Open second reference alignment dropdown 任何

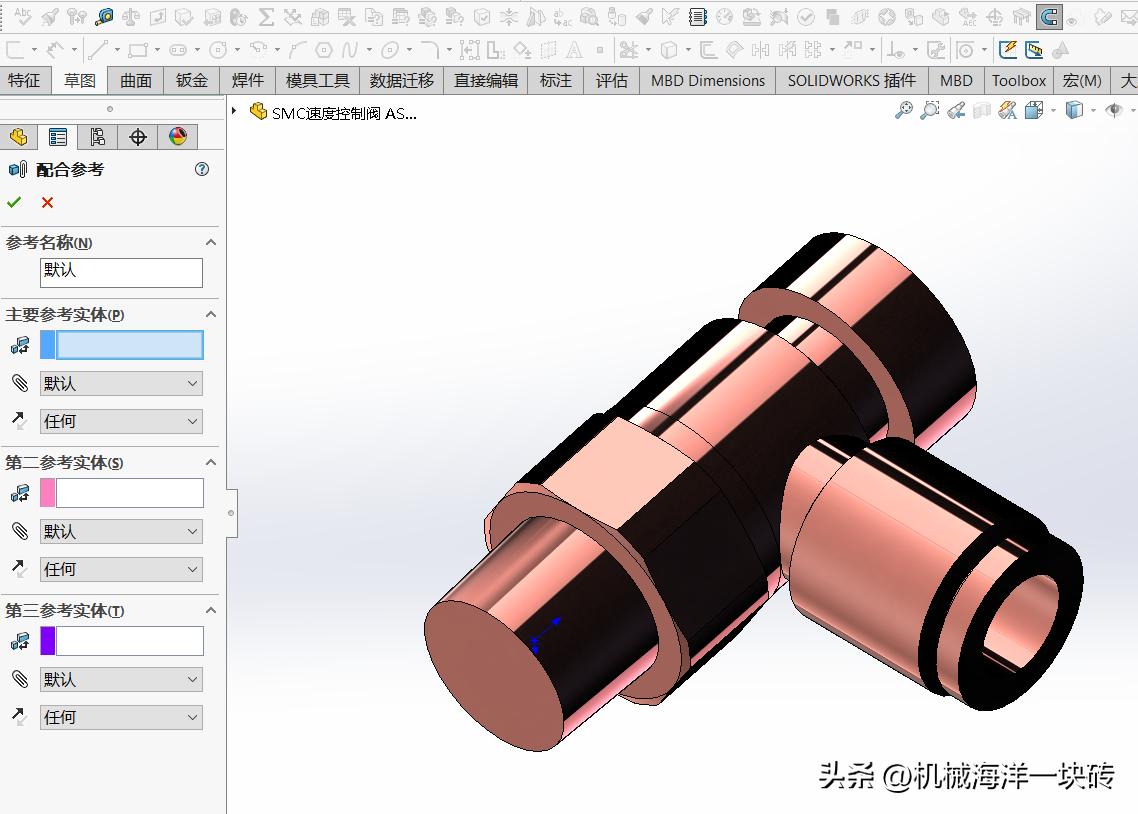(x=121, y=570)
